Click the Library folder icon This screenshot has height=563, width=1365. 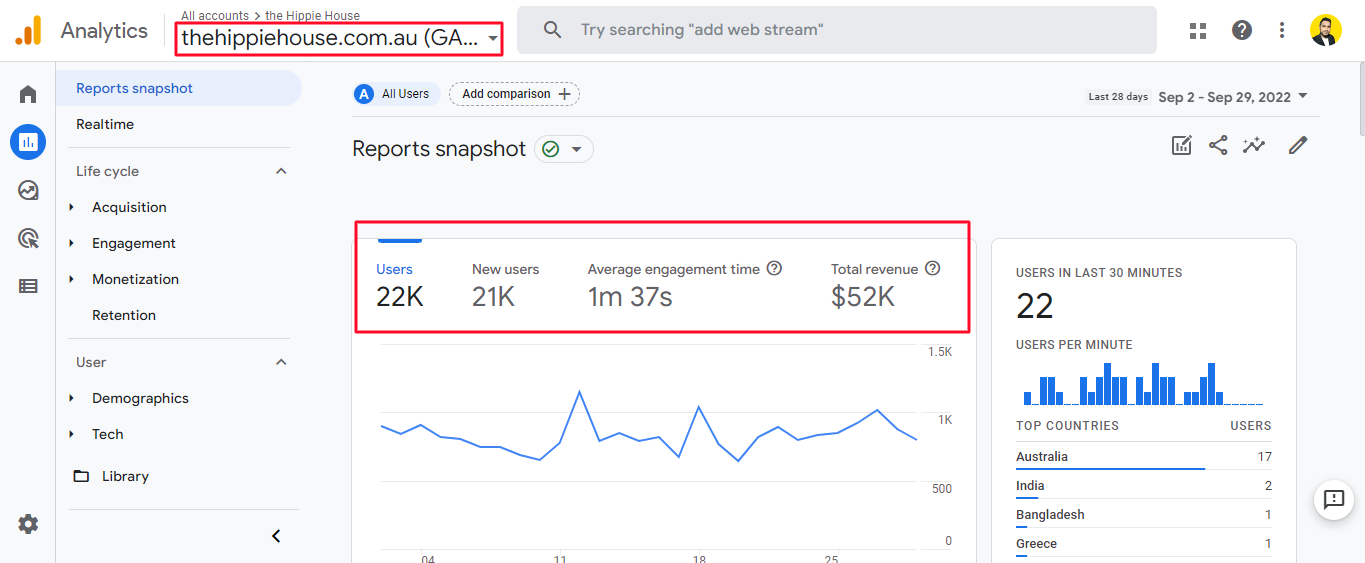pos(82,476)
